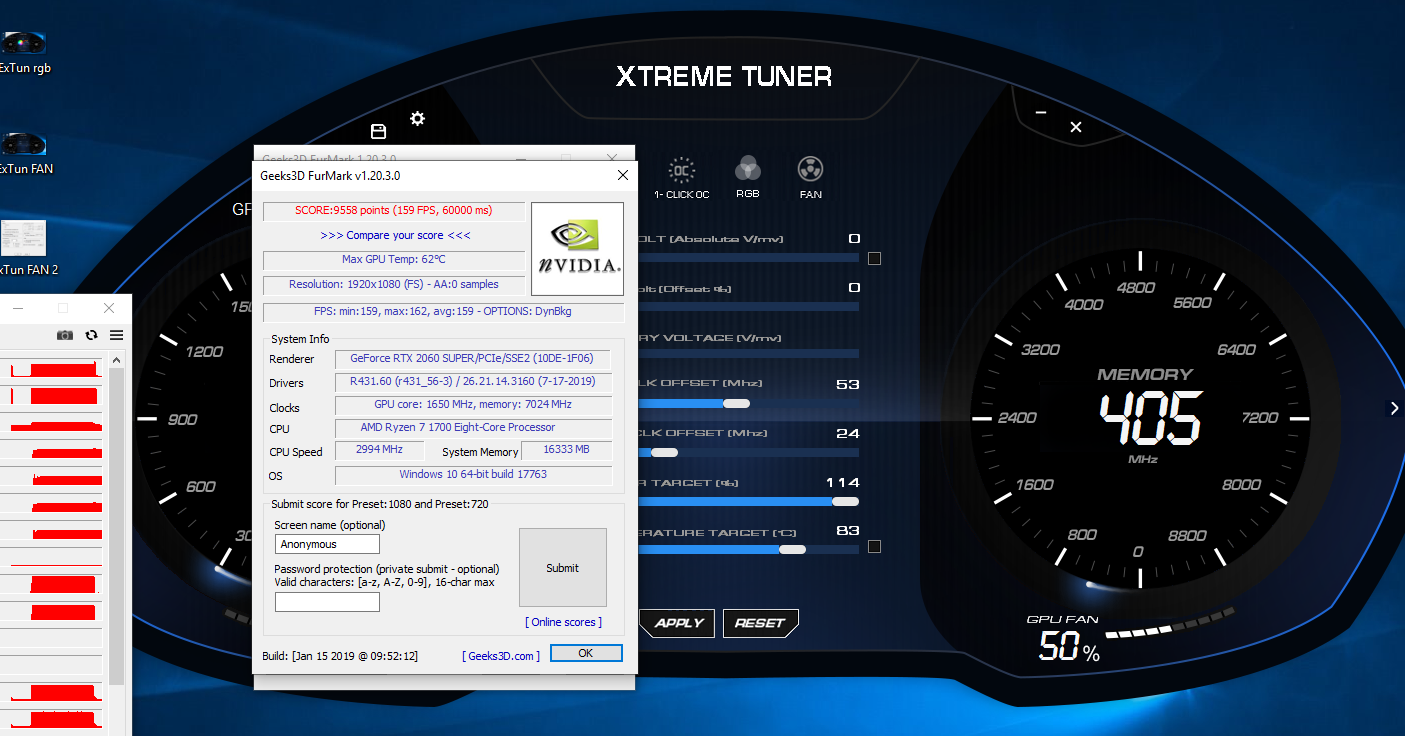Screen dimensions: 1405x736
Task: Submit the FurMark score
Action: coord(562,568)
